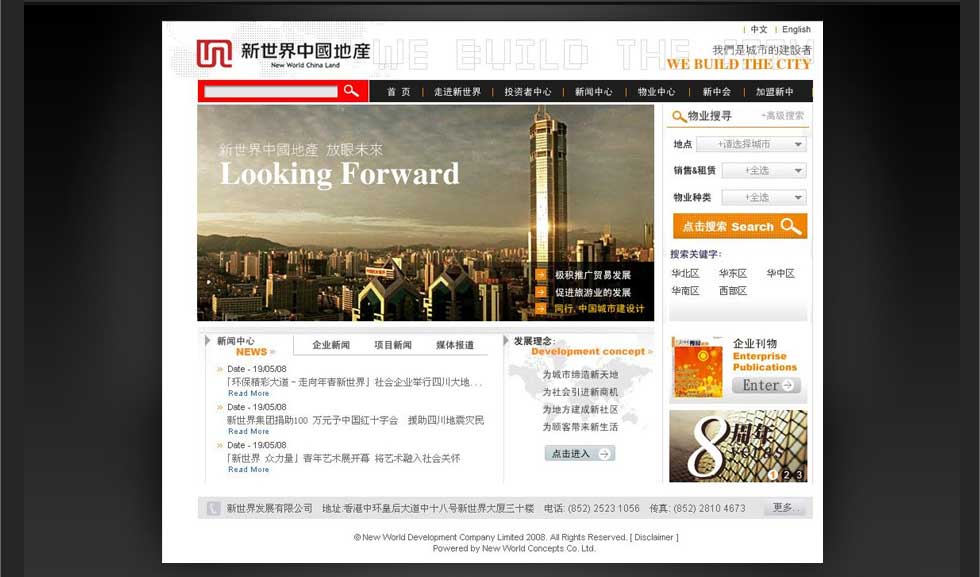Screen dimensions: 980x577
Task: Select page 1 on the 8周年 banner
Action: pos(773,475)
